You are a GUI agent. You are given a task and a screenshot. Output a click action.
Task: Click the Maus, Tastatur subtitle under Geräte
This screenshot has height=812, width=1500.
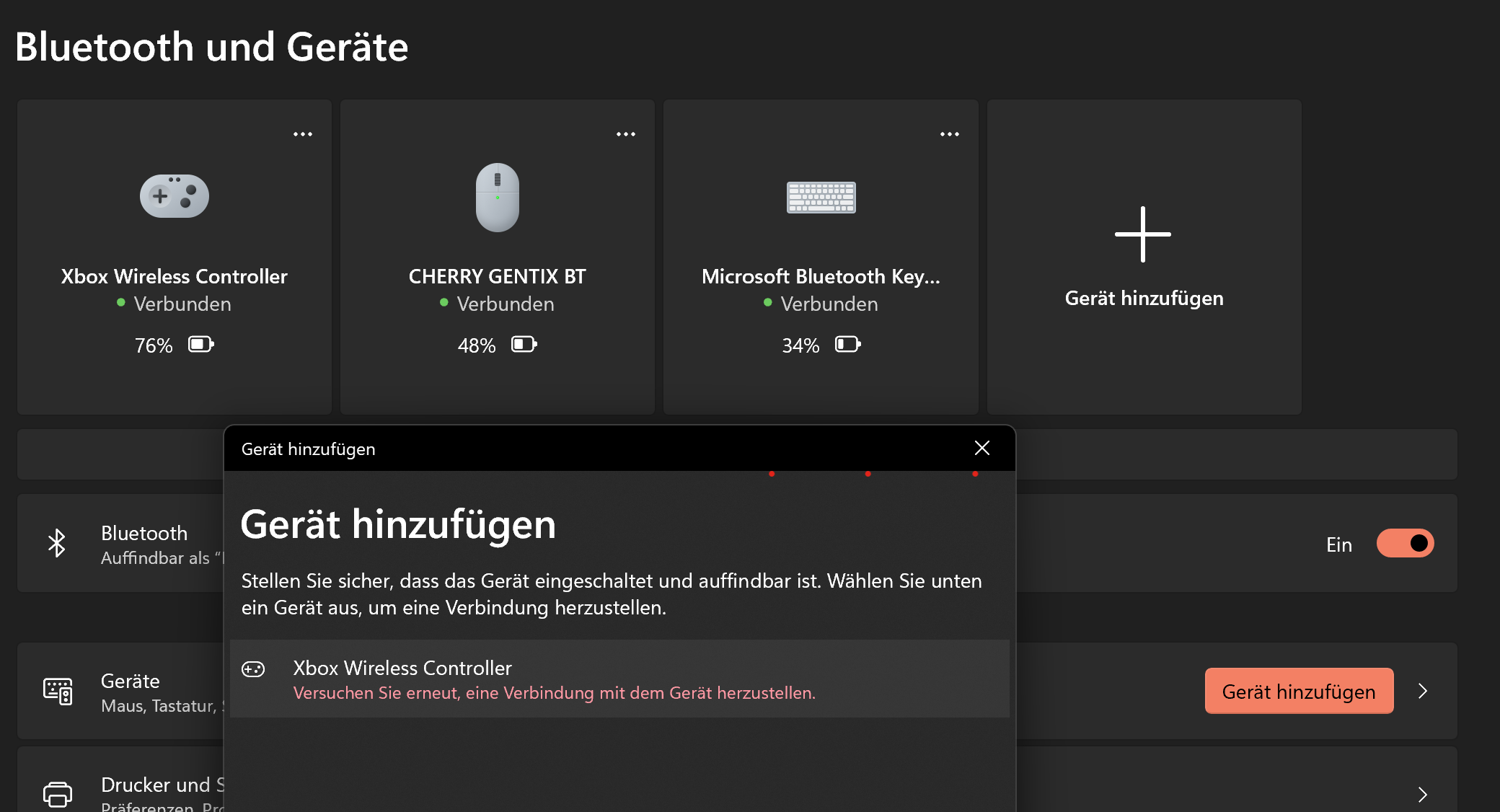point(162,706)
